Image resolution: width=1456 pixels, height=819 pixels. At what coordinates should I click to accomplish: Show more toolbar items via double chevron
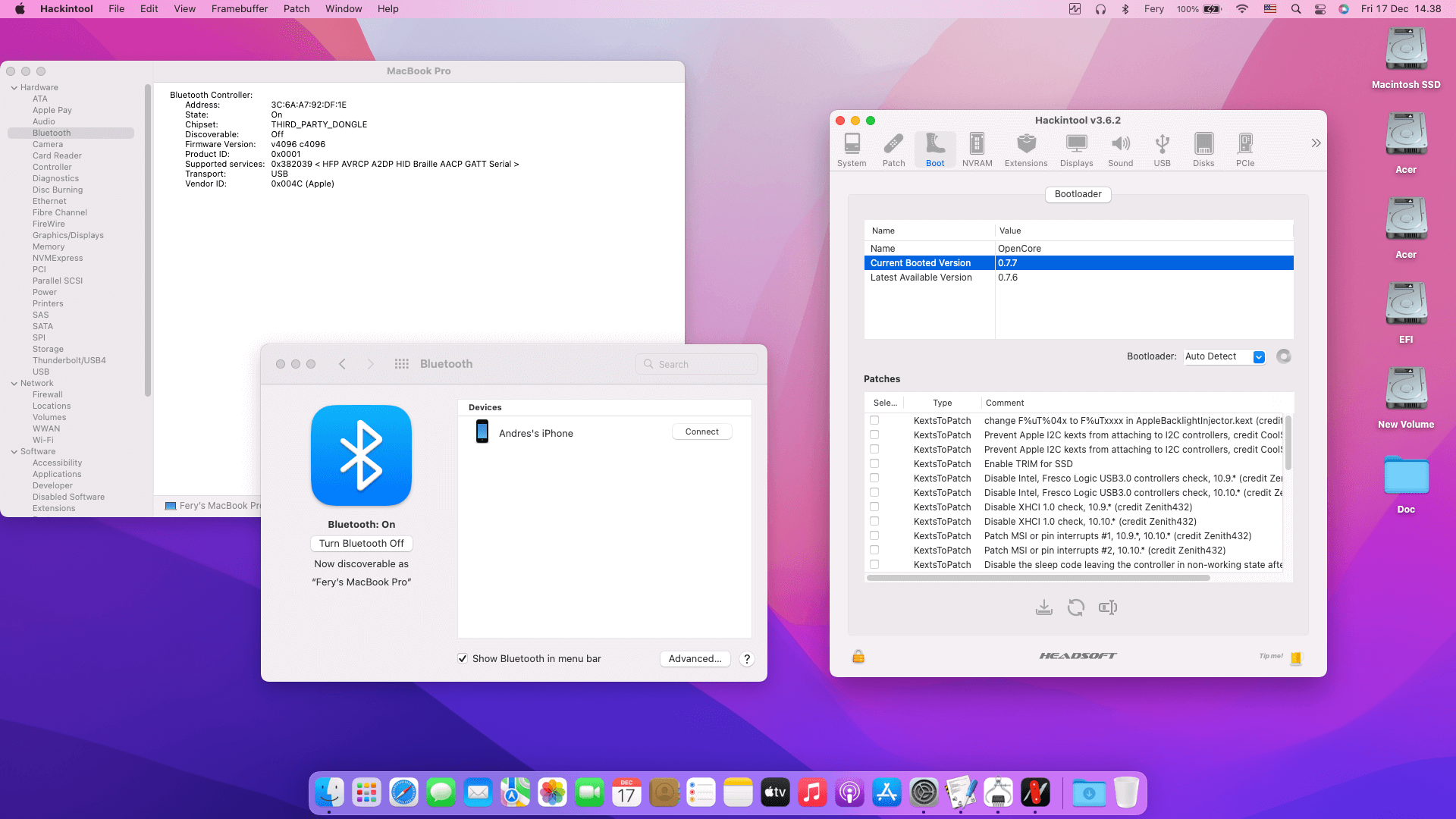(1316, 143)
